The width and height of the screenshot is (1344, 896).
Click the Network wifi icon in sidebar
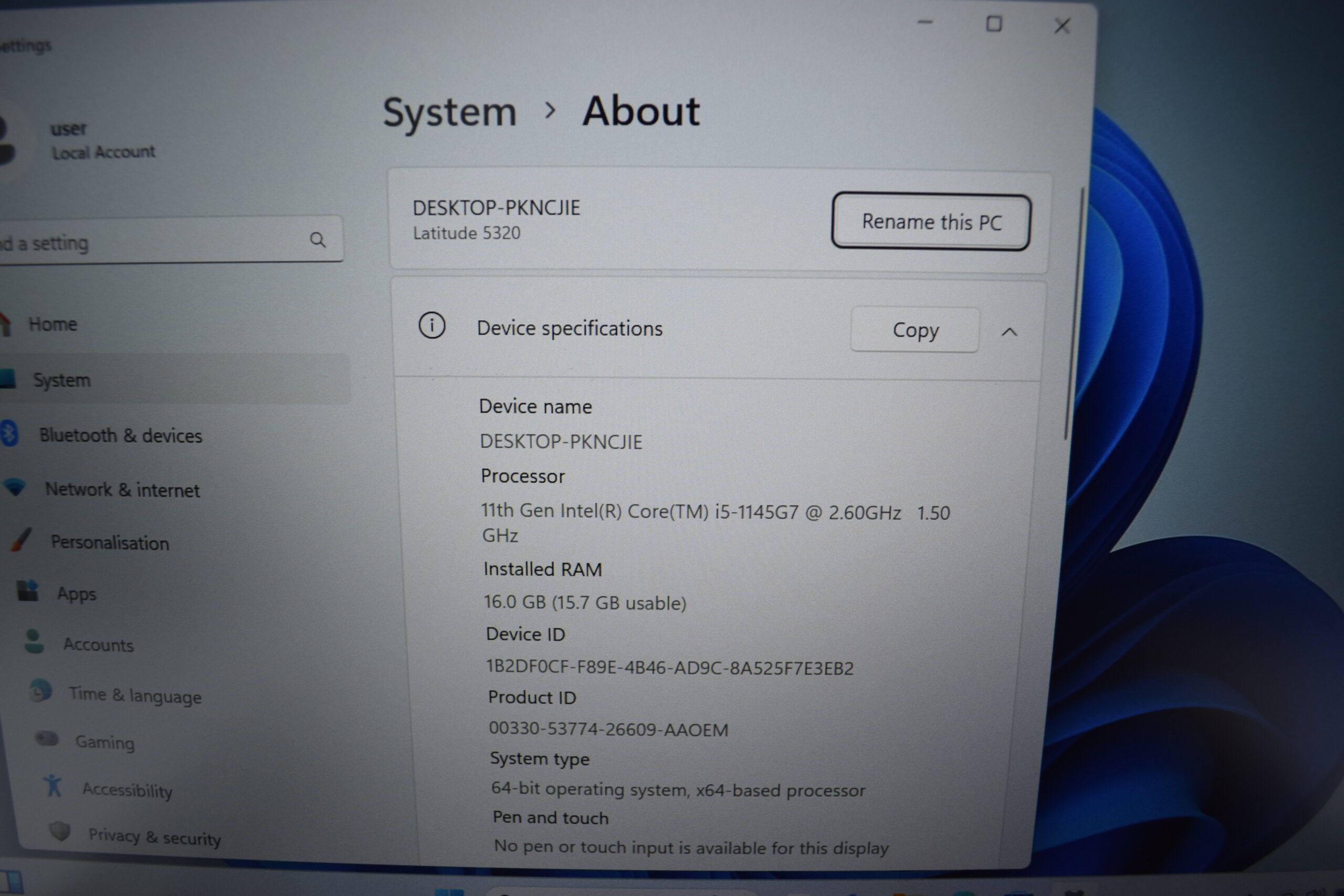pyautogui.click(x=15, y=487)
